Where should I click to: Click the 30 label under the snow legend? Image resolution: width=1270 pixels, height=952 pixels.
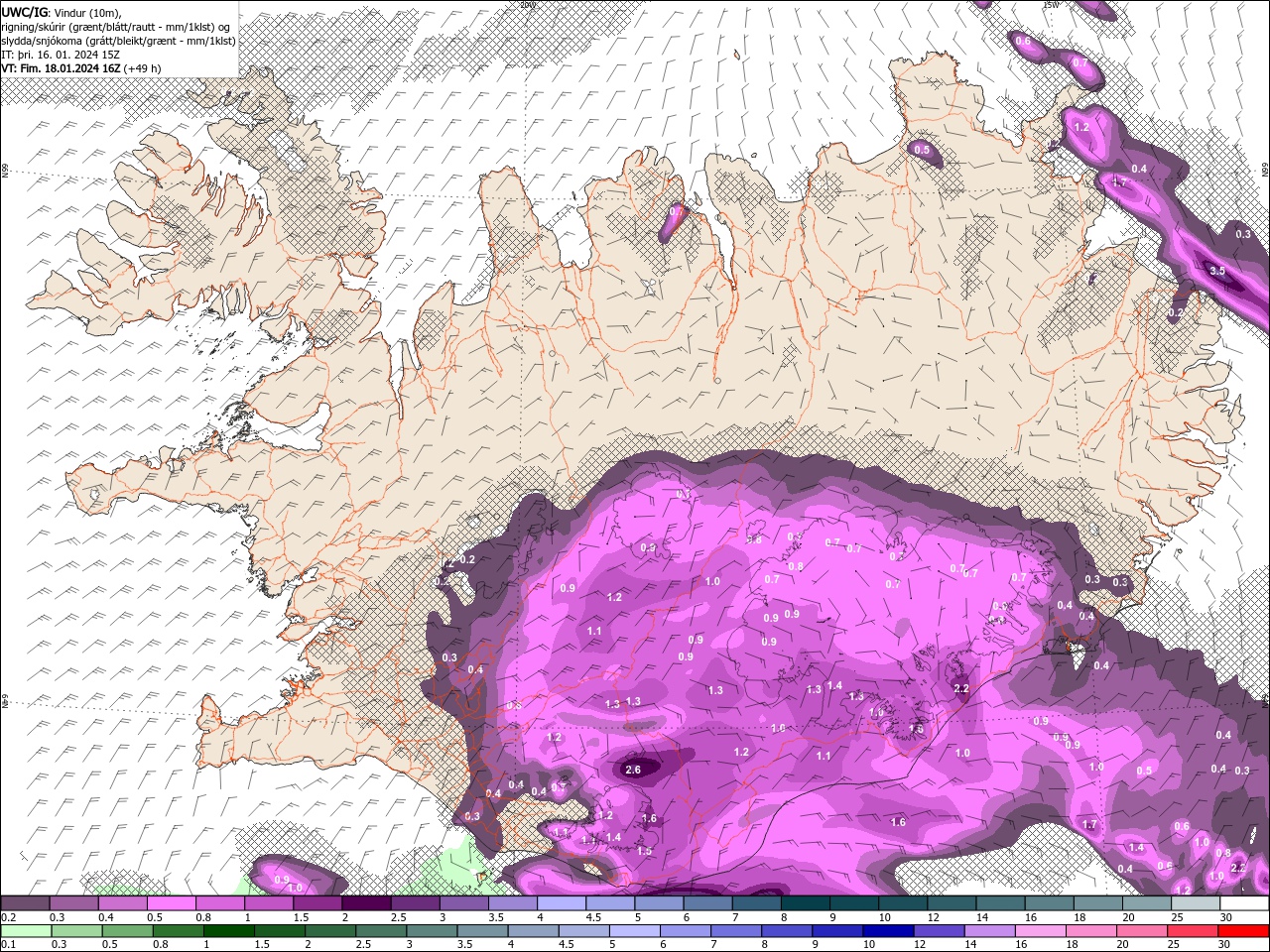pos(1226,917)
